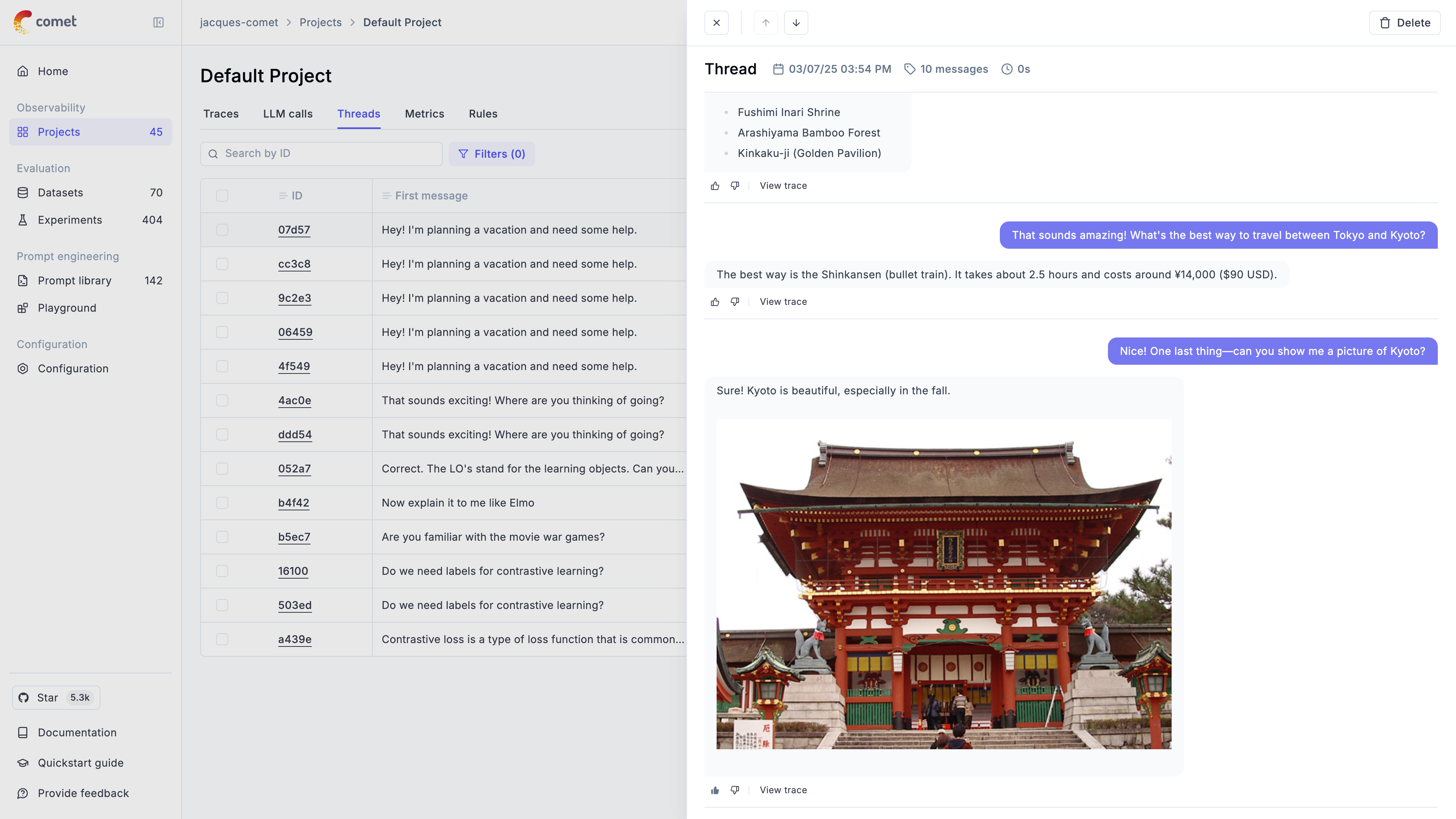Click the GitHub Star button
This screenshot has height=819, width=1456.
(x=56, y=698)
